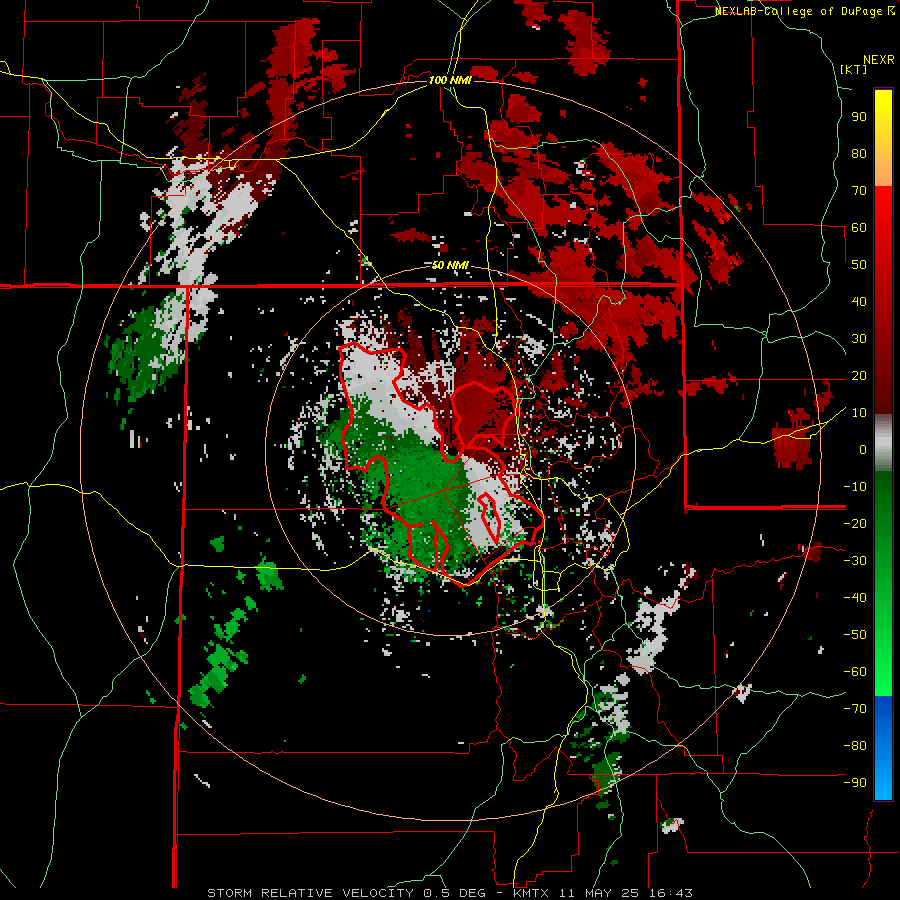Screen dimensions: 900x900
Task: Click the "STORM RELATIVE VELOCITY 0.5 DEG" caption text
Action: click(346, 893)
